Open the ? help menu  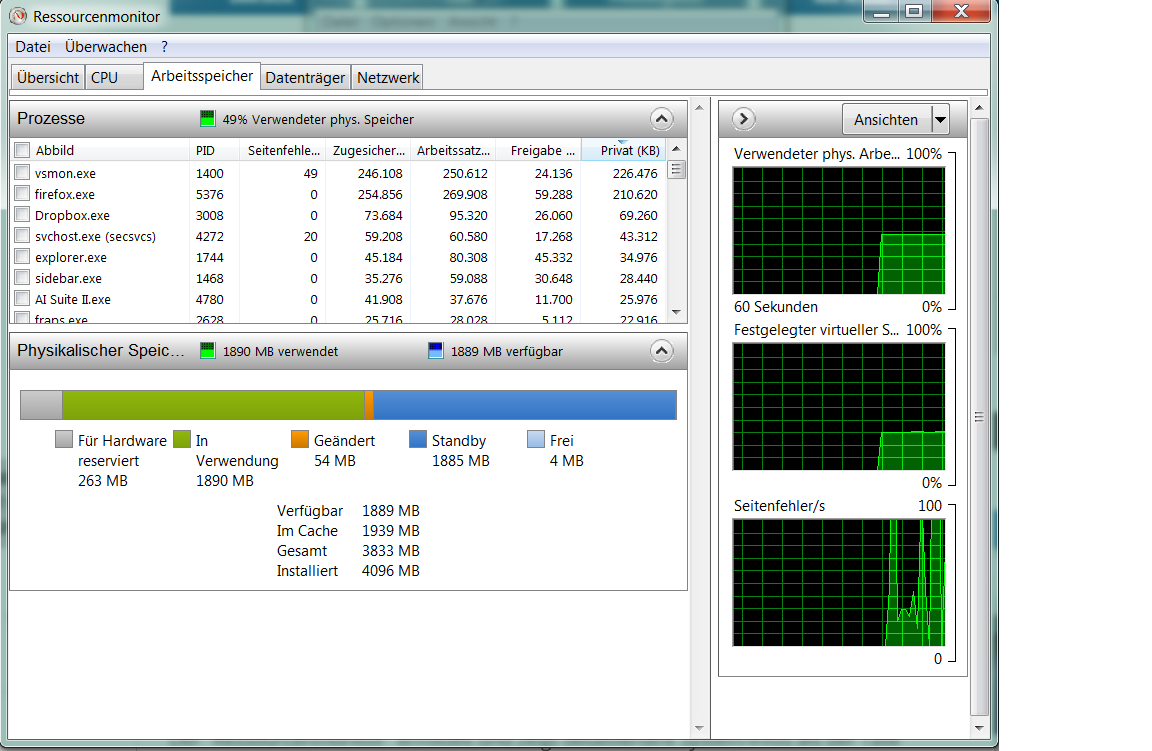point(165,46)
